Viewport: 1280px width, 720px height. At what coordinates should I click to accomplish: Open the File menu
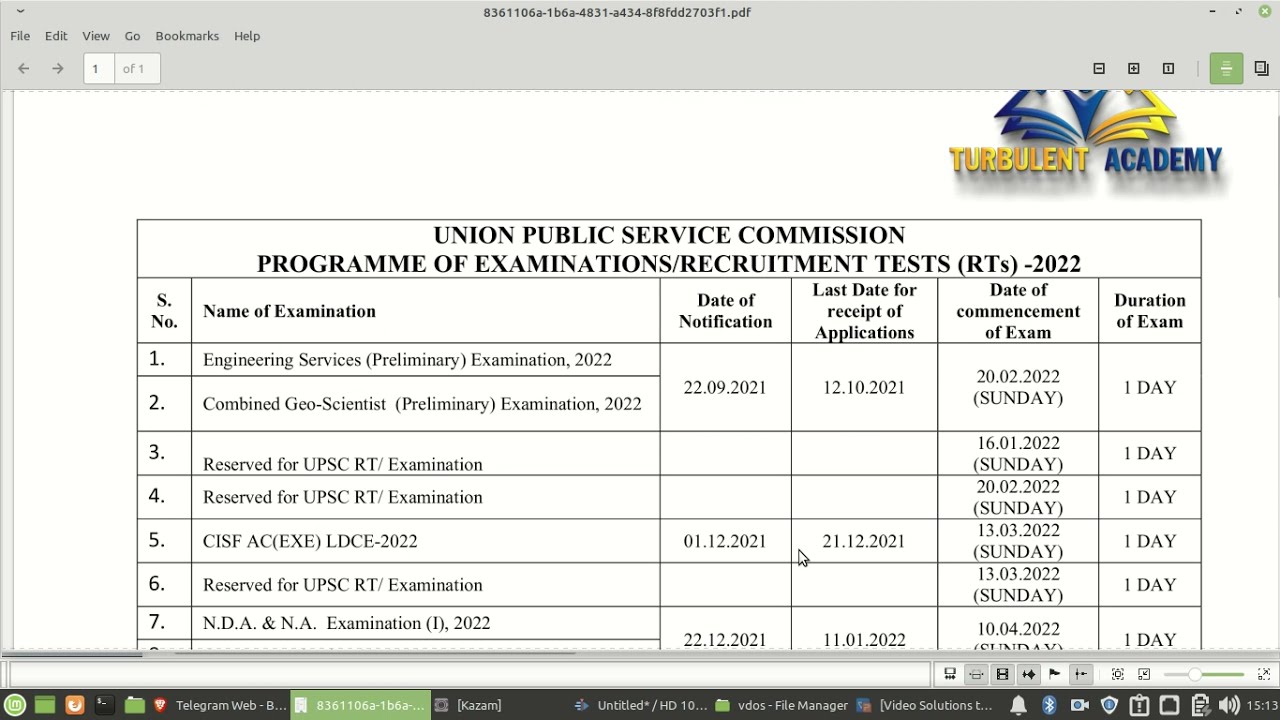click(x=20, y=36)
